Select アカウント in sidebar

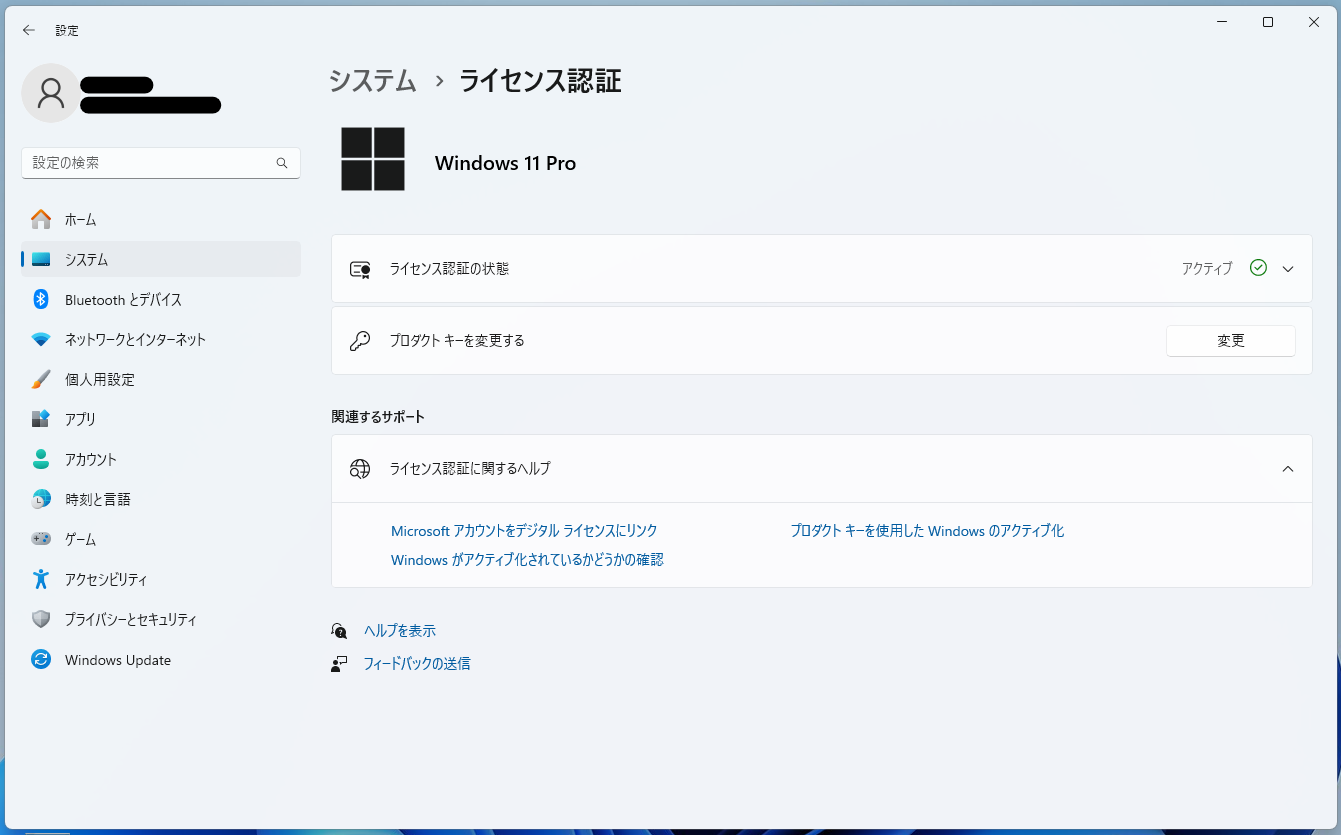pyautogui.click(x=161, y=459)
